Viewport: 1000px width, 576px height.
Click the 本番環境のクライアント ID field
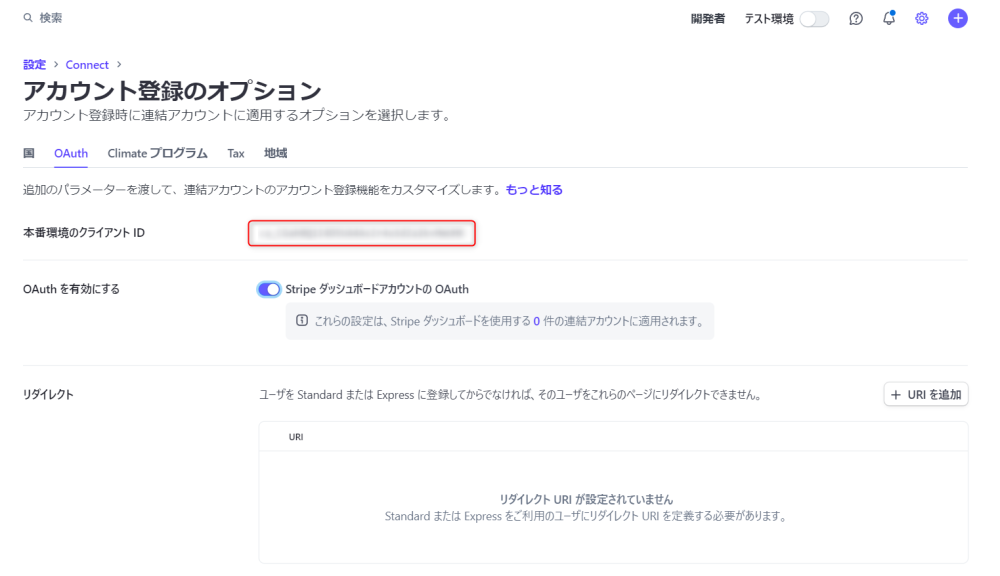[x=361, y=233]
